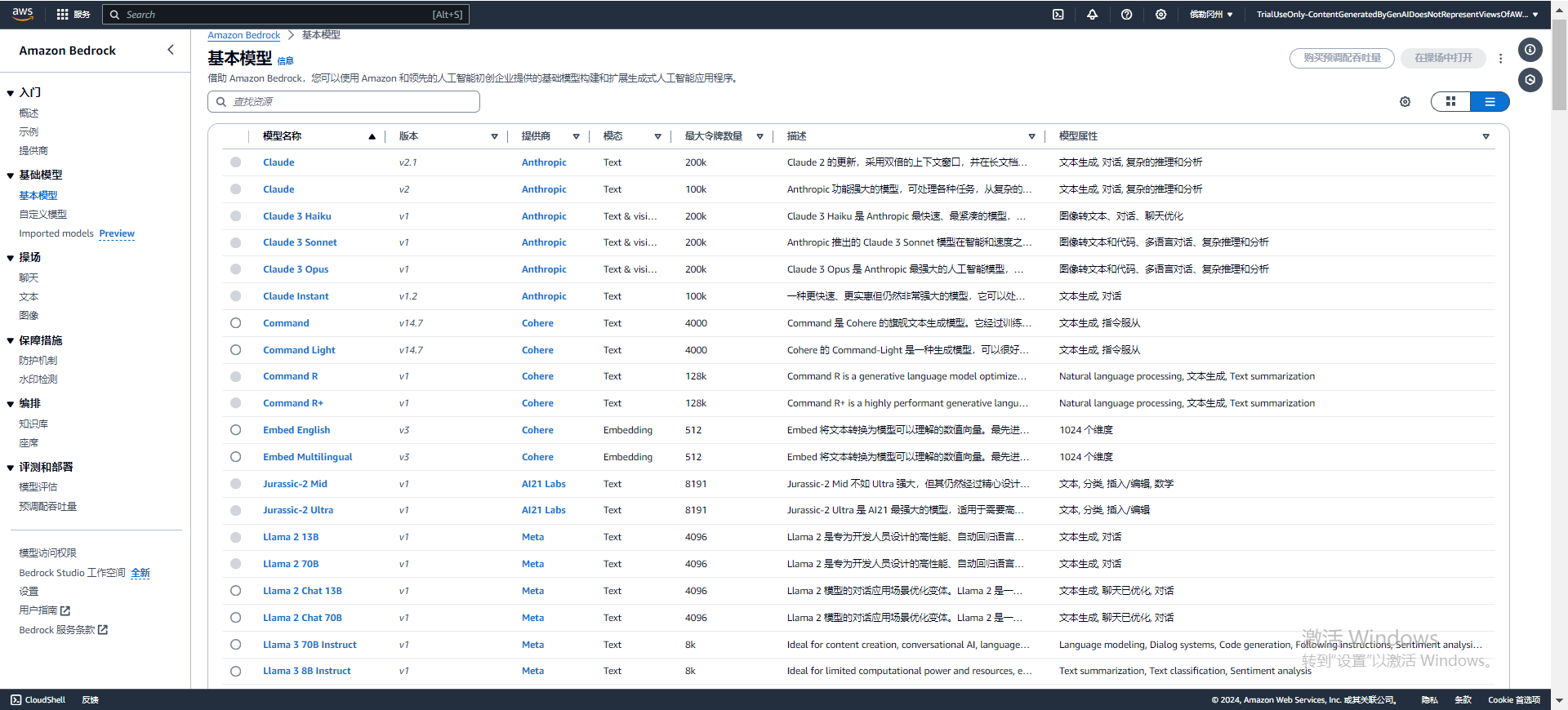1568x710 pixels.
Task: Open 反馈 in footer
Action: (90, 700)
